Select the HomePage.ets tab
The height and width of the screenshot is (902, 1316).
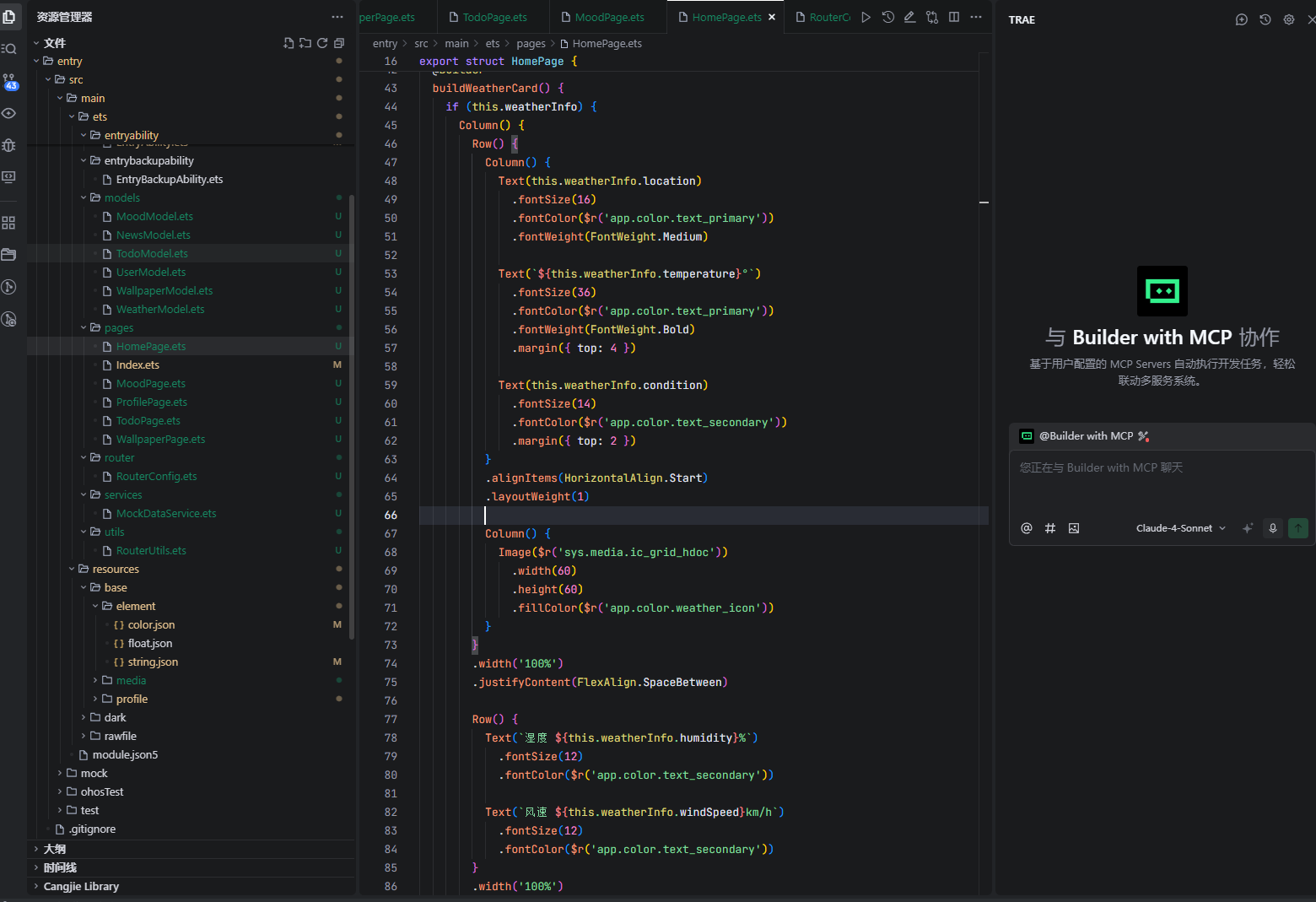pos(725,17)
